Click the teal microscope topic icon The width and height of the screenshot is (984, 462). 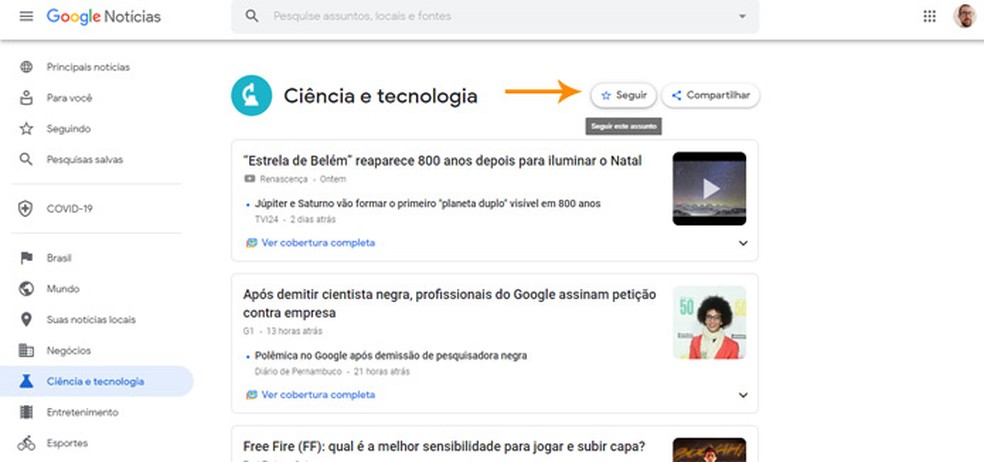click(251, 95)
